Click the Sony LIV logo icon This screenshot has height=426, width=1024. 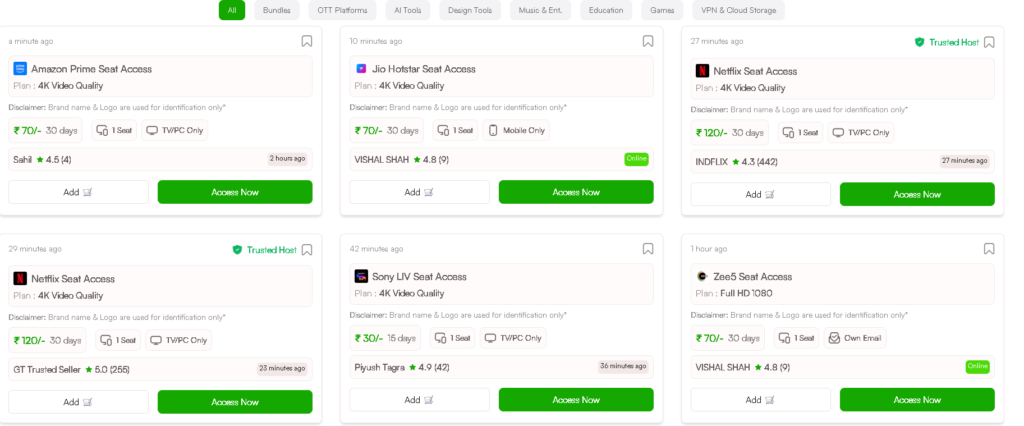361,276
